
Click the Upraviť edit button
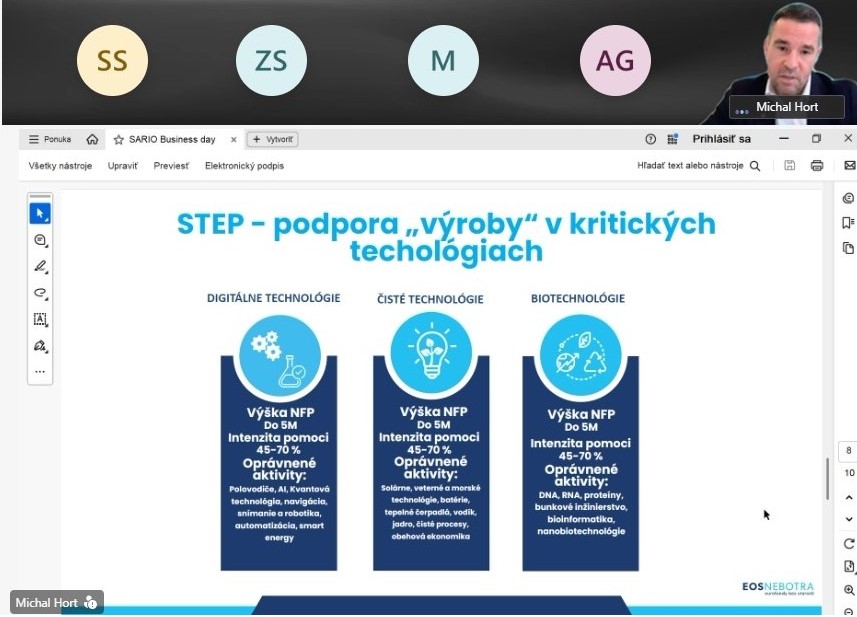pos(123,166)
